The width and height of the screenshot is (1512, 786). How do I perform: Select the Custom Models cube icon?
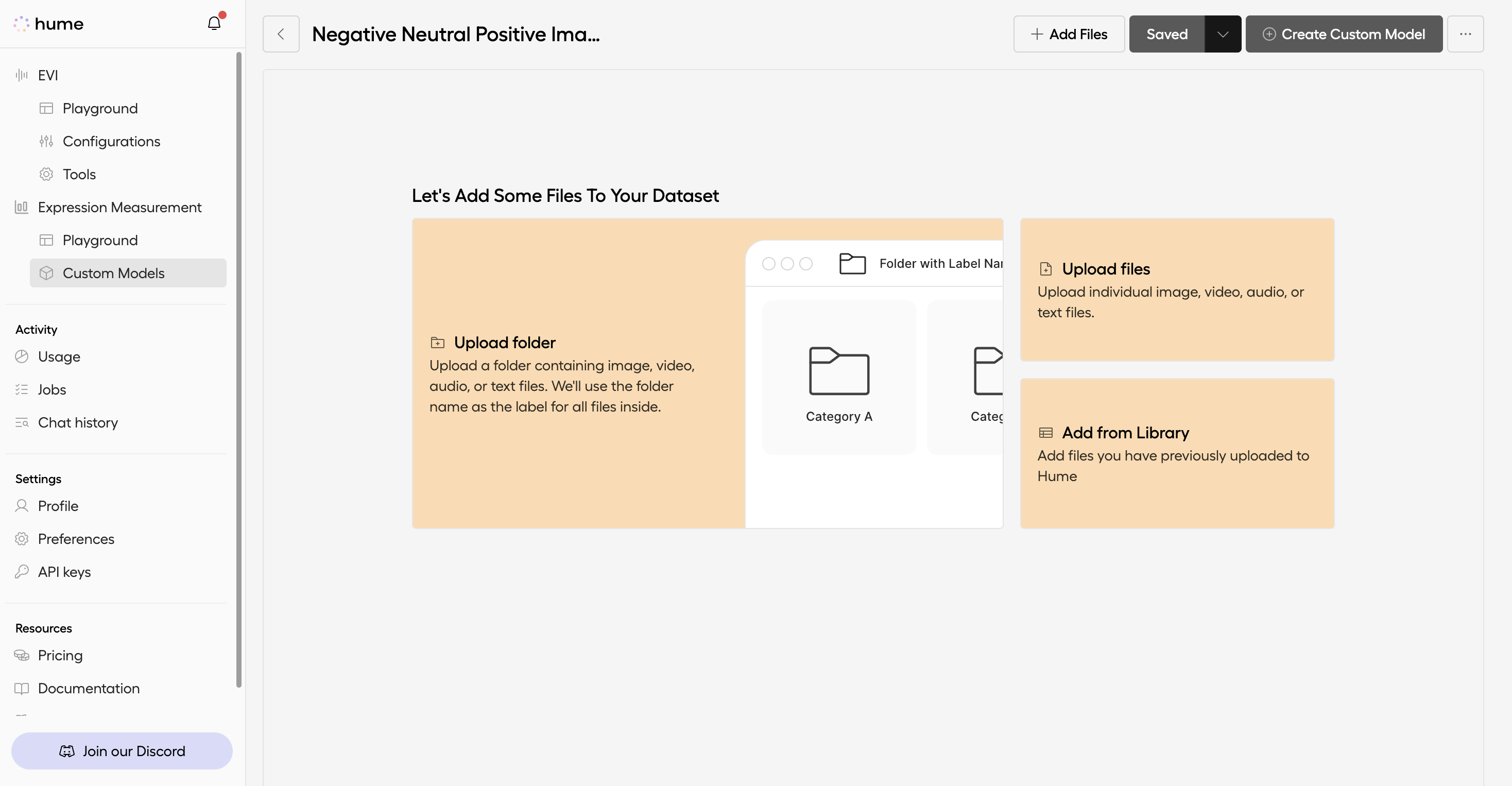(x=47, y=273)
